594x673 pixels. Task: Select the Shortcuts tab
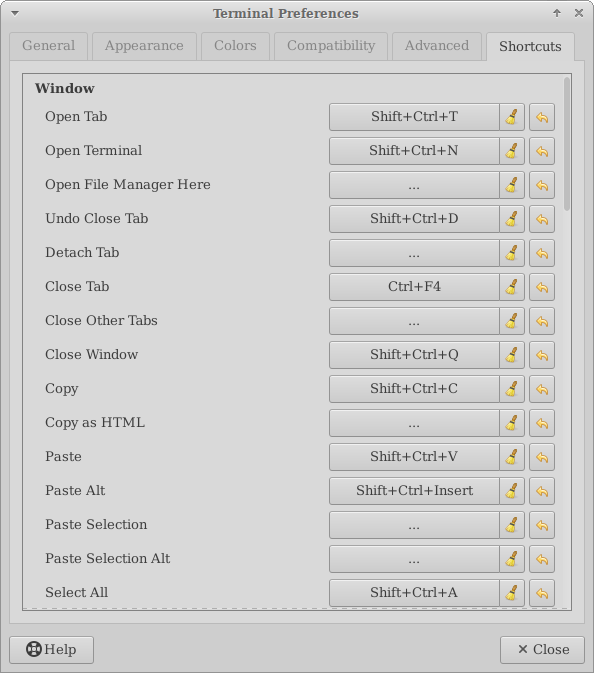[530, 46]
